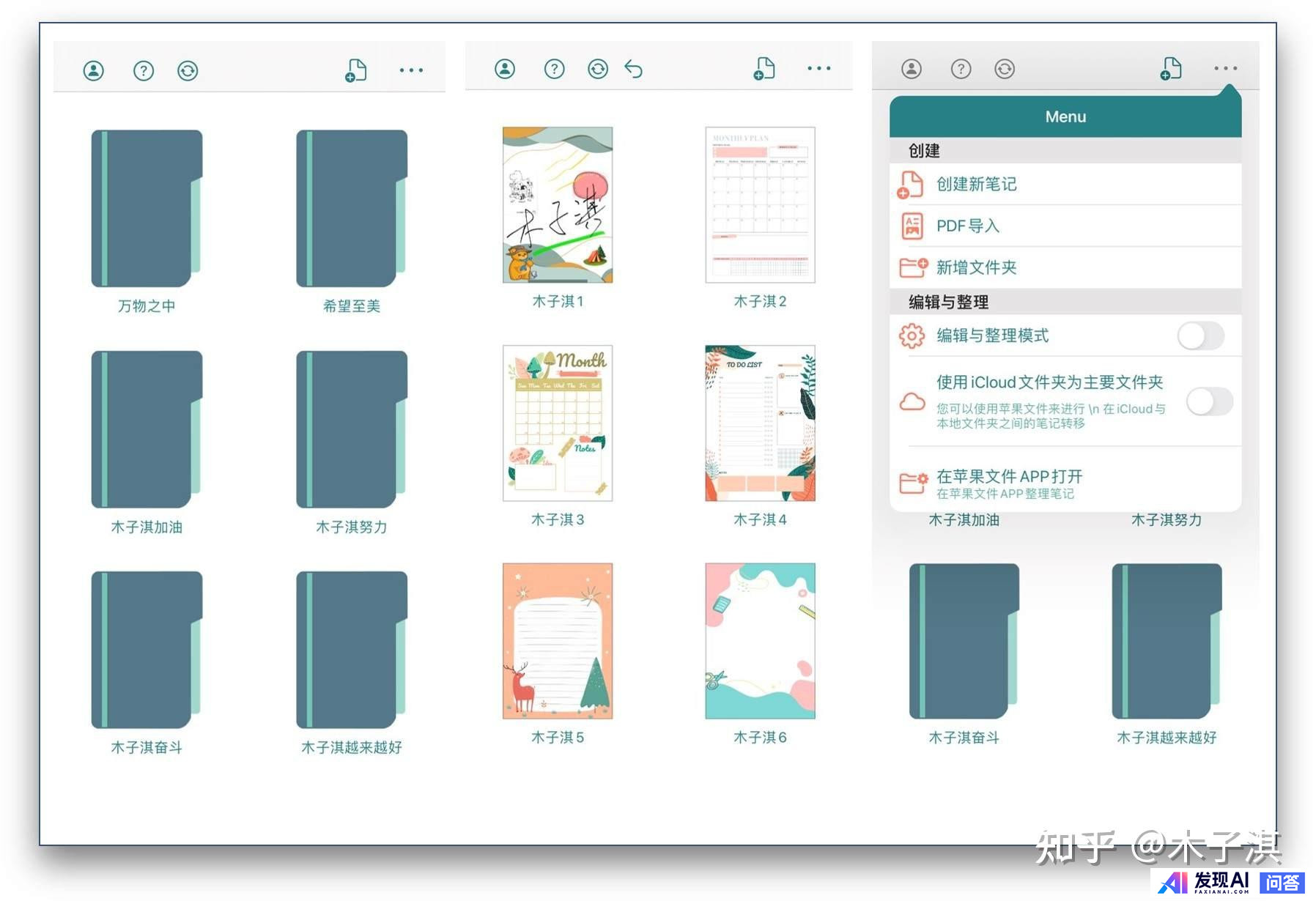This screenshot has width=1316, height=901.
Task: Go back with arrow in middle panel
Action: 634,69
